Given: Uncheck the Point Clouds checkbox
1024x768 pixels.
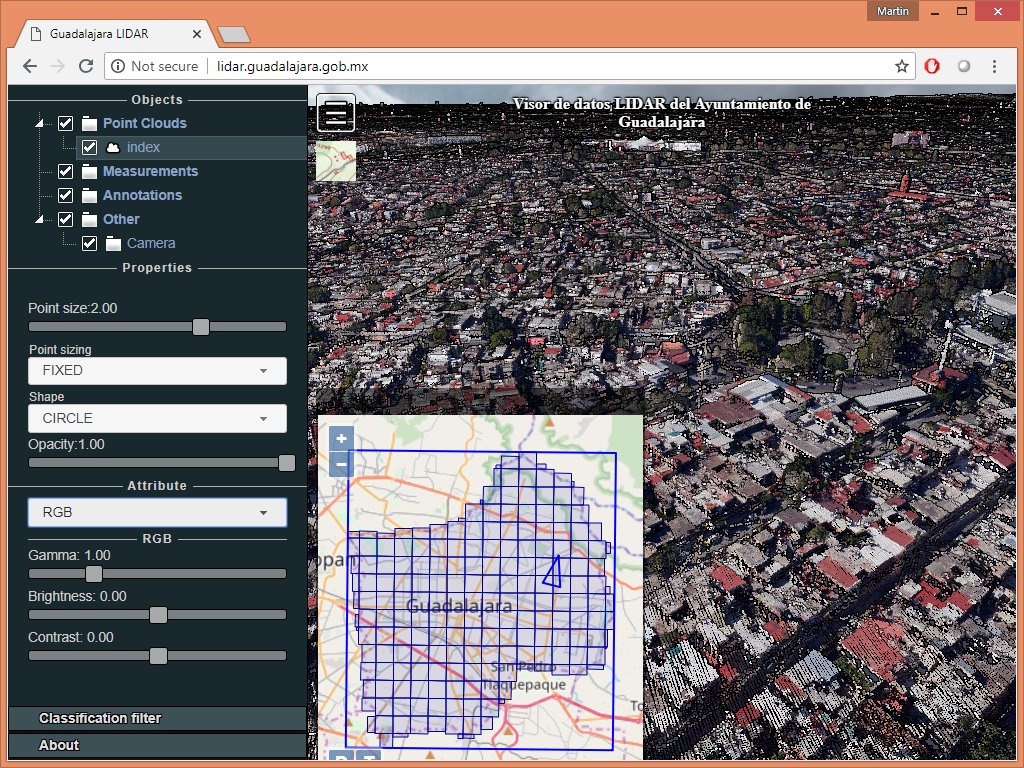Looking at the screenshot, I should [x=66, y=123].
